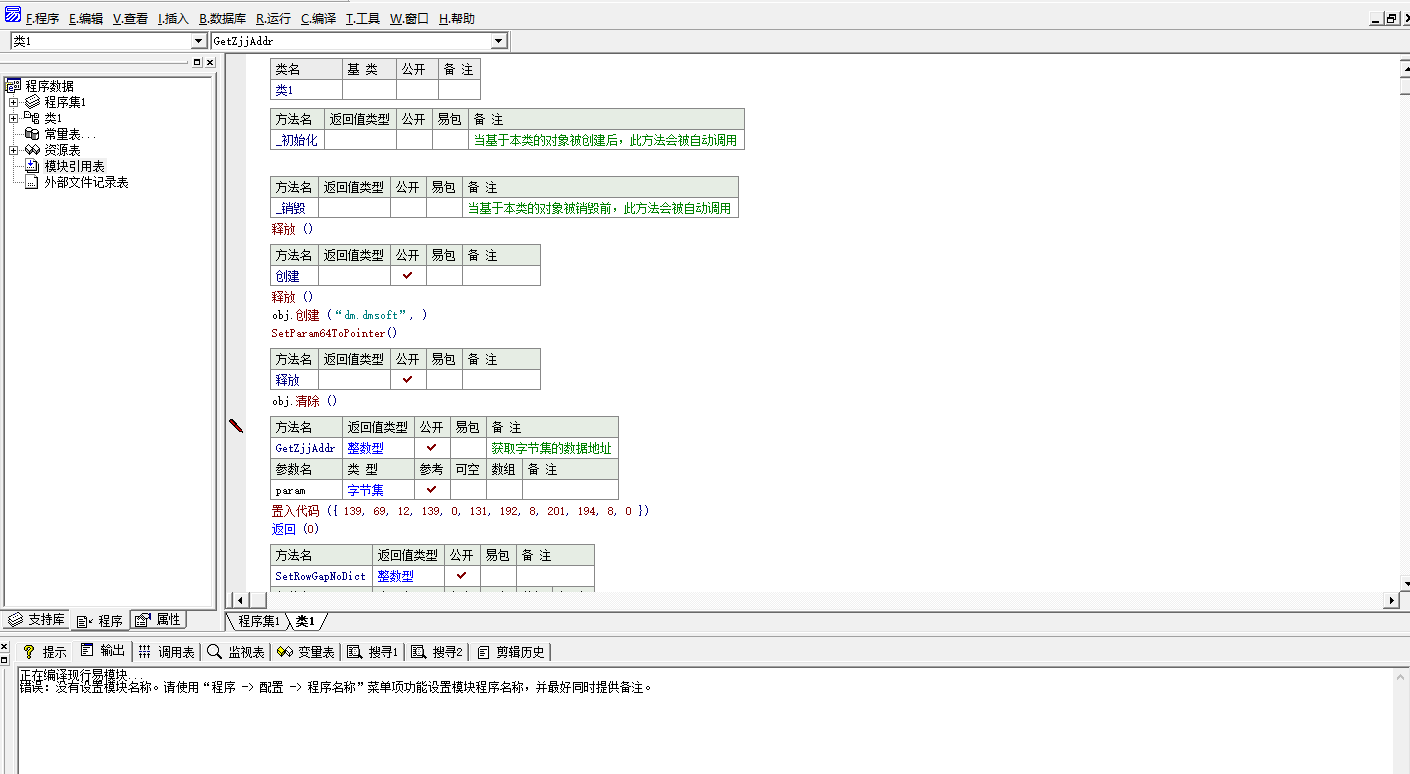1410x774 pixels.
Task: Click the 监视表 magnifier icon
Action: 214,651
